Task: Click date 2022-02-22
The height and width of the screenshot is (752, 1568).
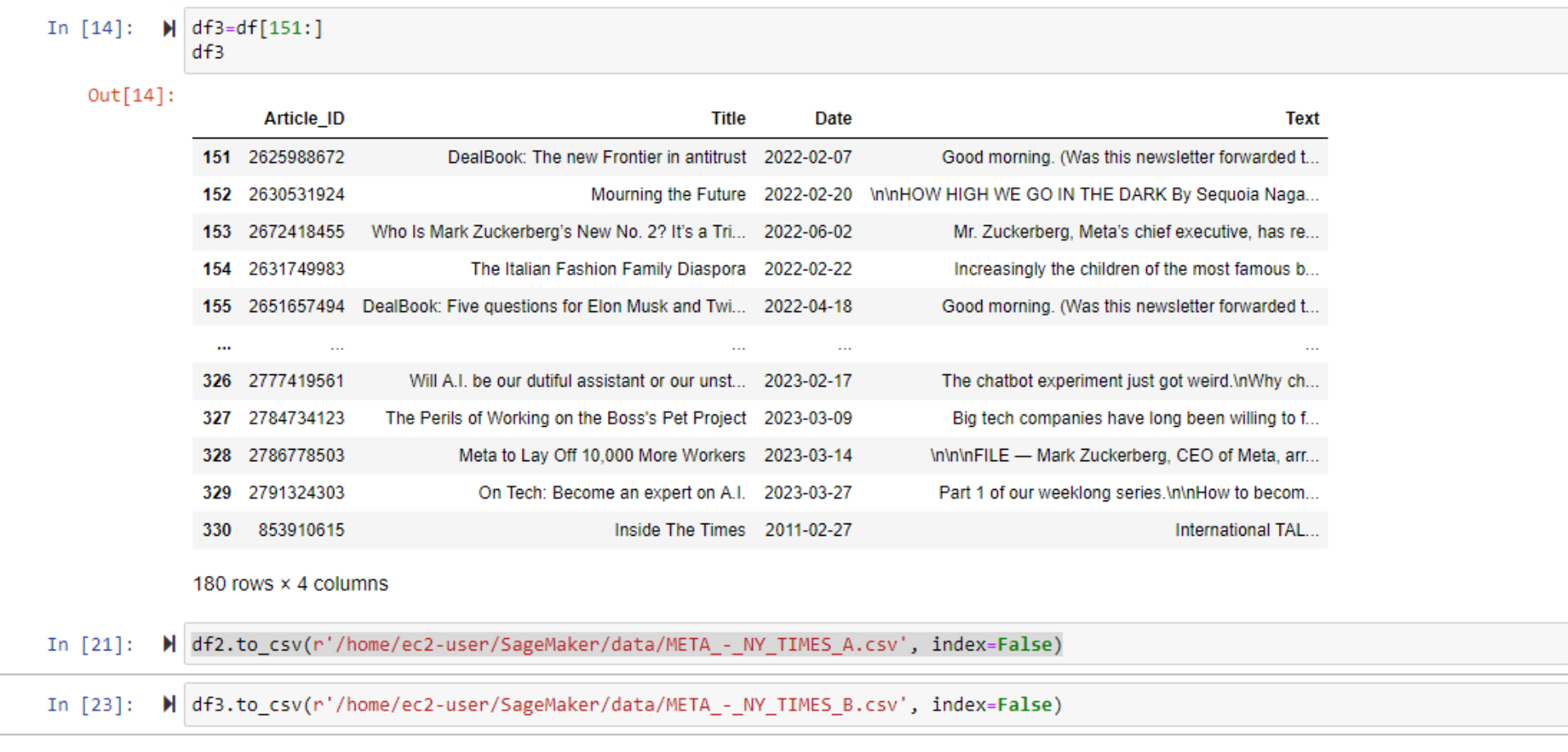Action: [x=808, y=270]
